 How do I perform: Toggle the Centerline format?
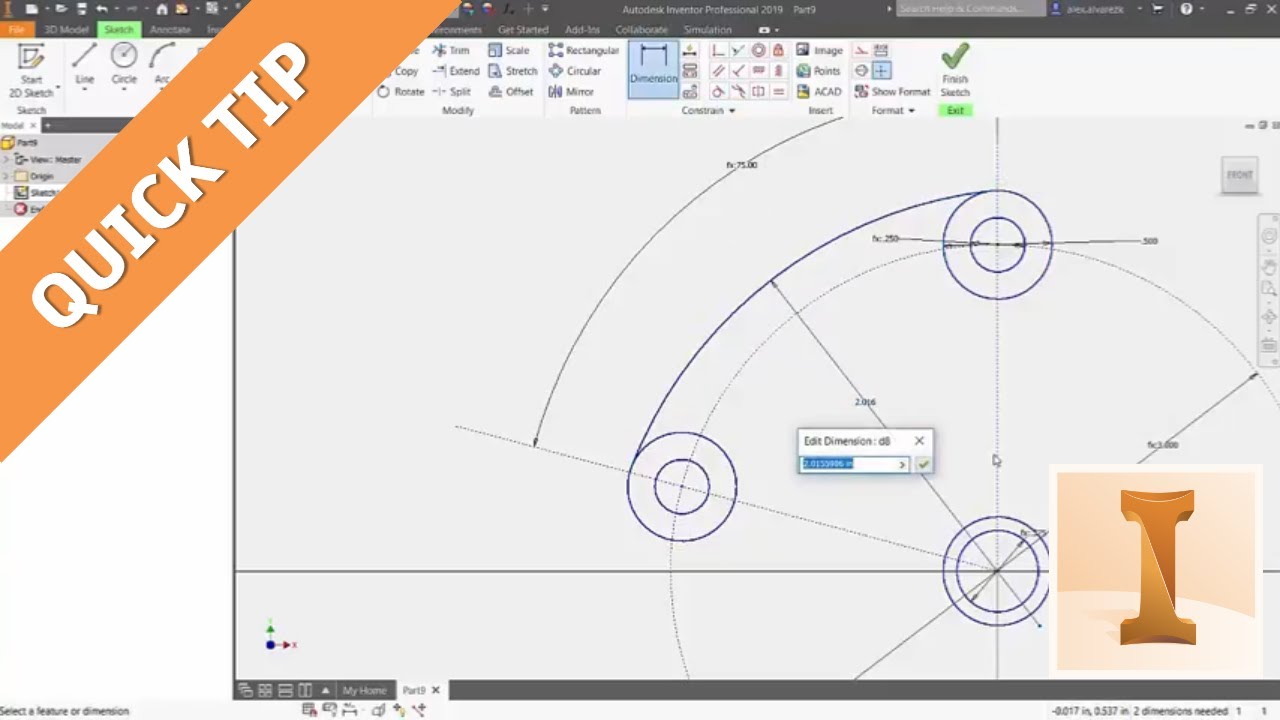[x=861, y=71]
